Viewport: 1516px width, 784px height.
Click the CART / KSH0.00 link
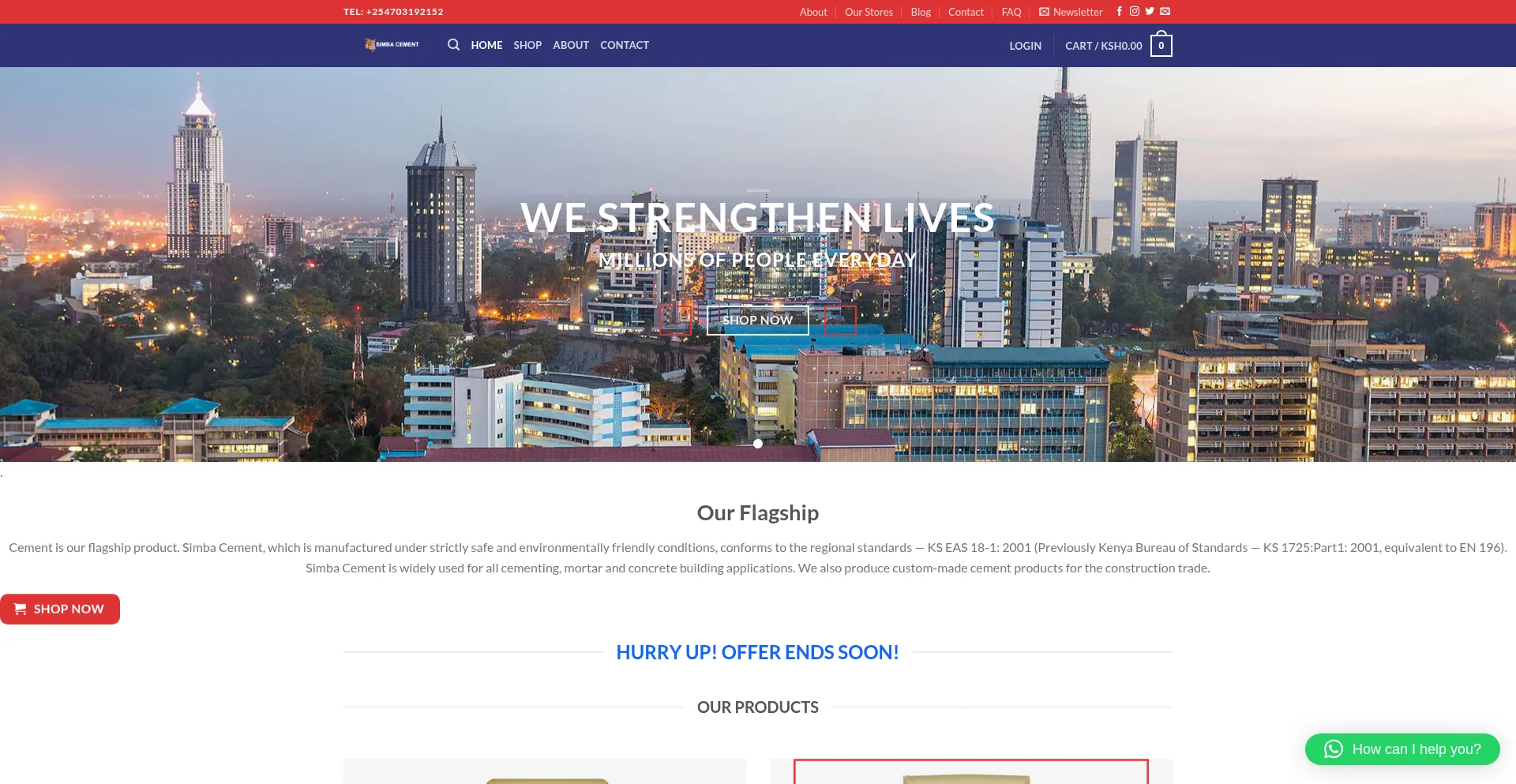(x=1103, y=46)
